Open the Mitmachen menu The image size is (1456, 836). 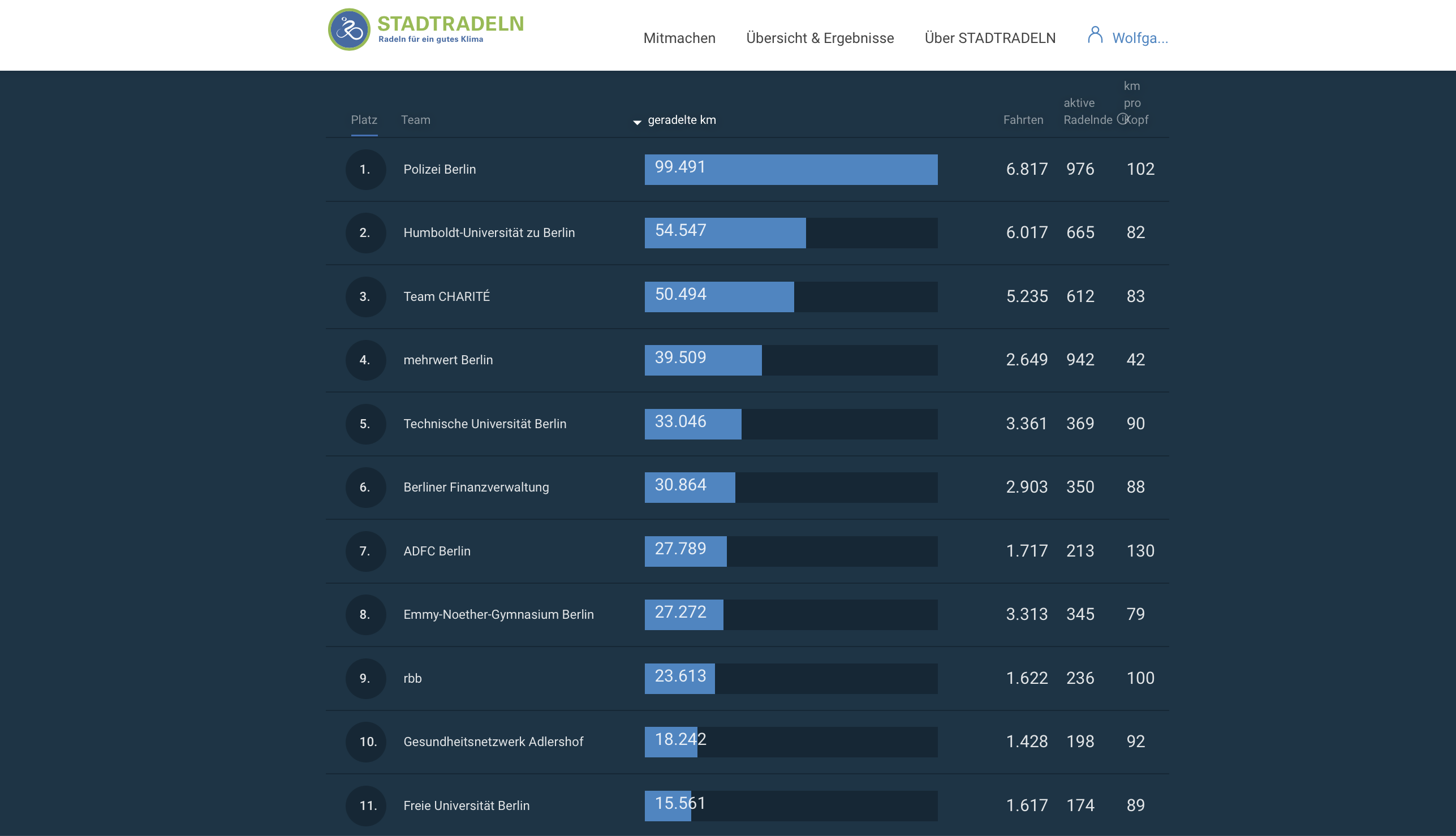point(679,38)
